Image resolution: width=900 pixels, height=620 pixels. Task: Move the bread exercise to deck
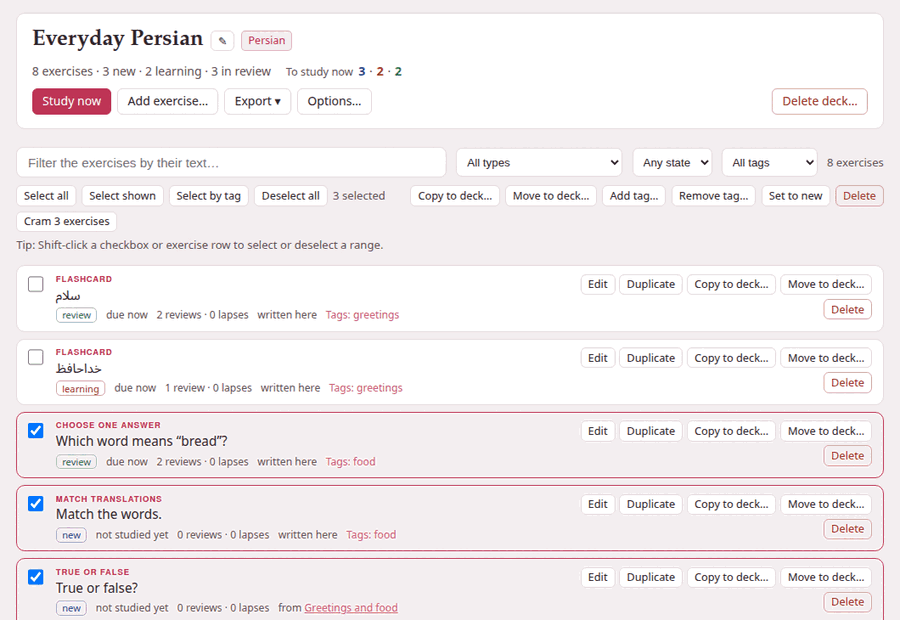pyautogui.click(x=826, y=431)
